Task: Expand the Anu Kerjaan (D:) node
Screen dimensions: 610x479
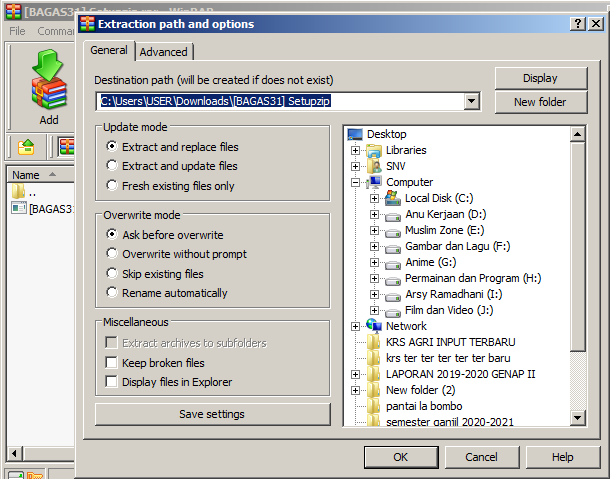Action: point(374,214)
